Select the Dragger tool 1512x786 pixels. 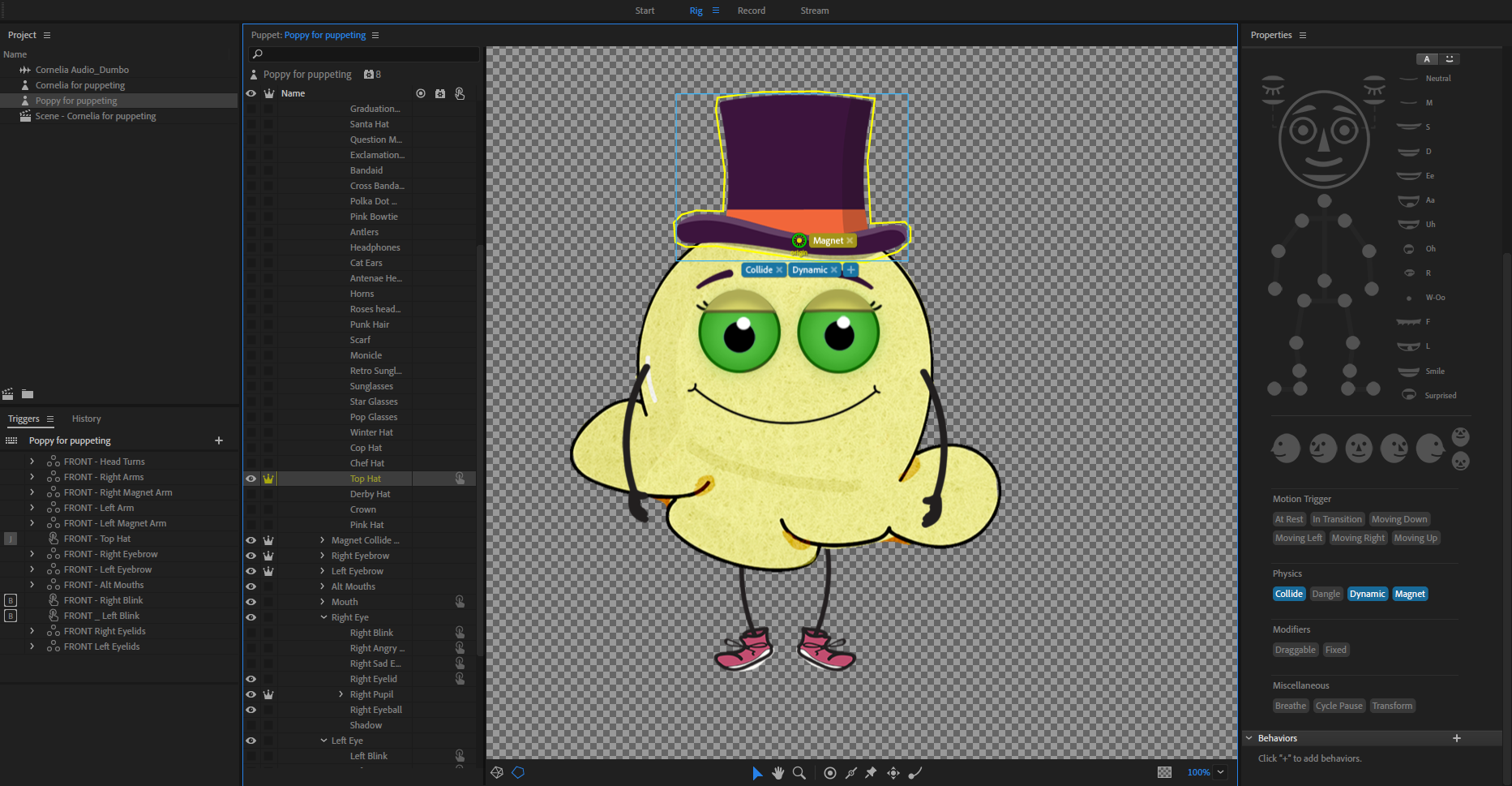click(893, 773)
